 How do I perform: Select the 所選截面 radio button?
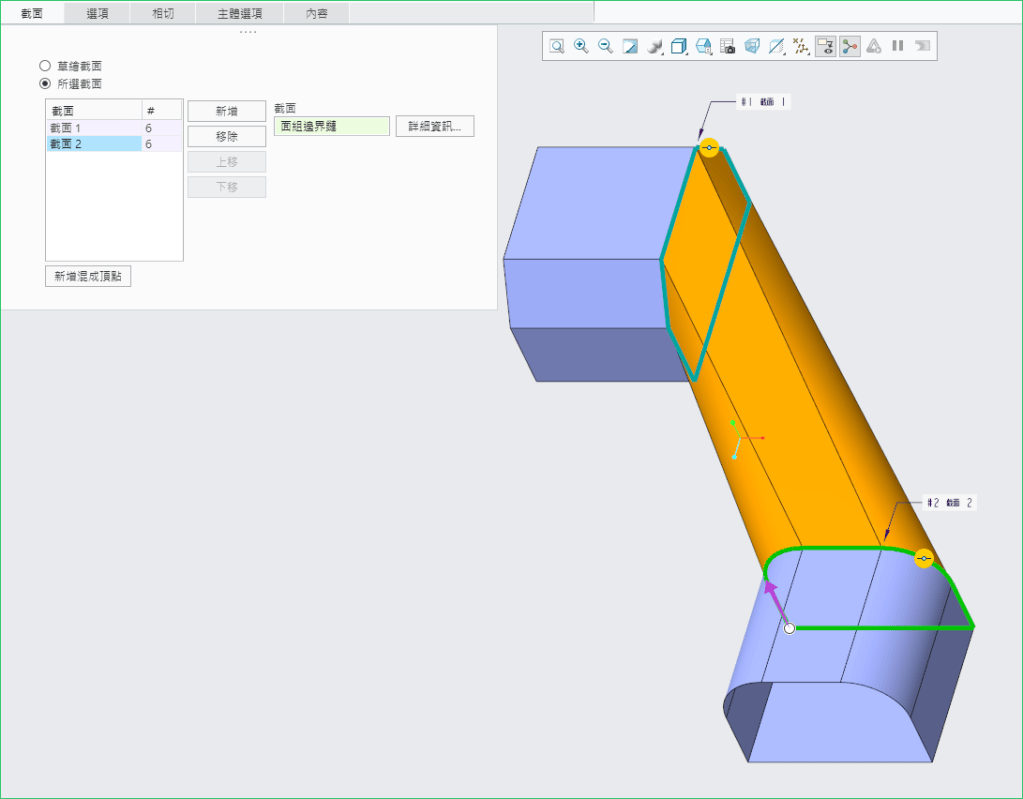pos(45,84)
